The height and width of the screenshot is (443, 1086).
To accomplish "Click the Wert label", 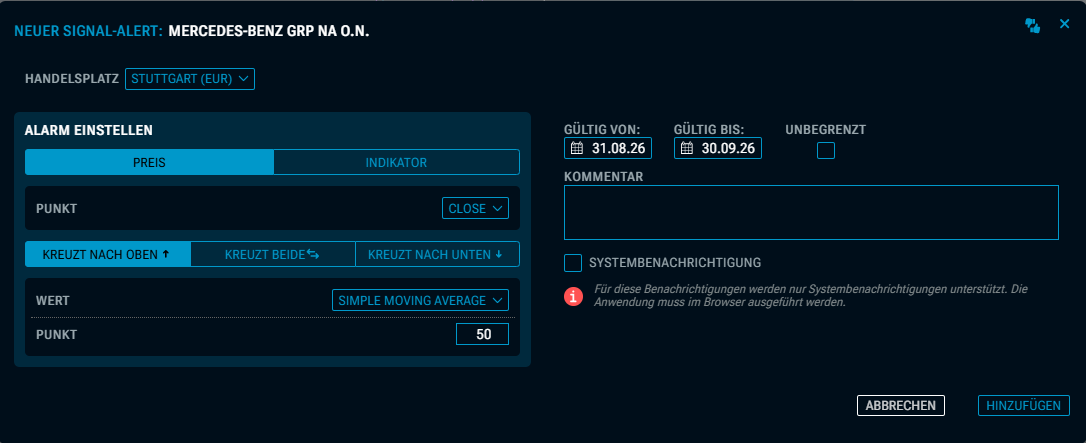I will [53, 300].
